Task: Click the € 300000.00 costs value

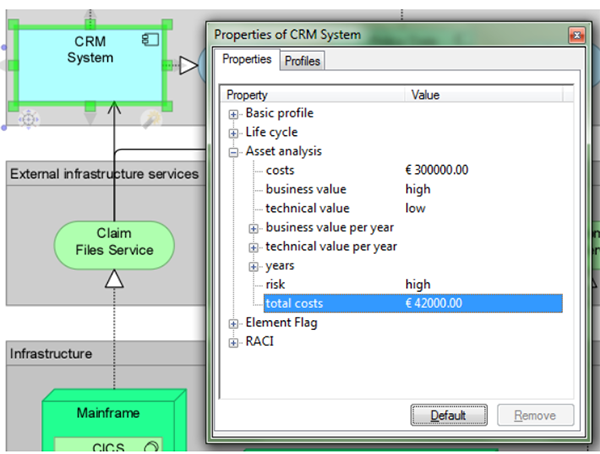Action: point(437,170)
